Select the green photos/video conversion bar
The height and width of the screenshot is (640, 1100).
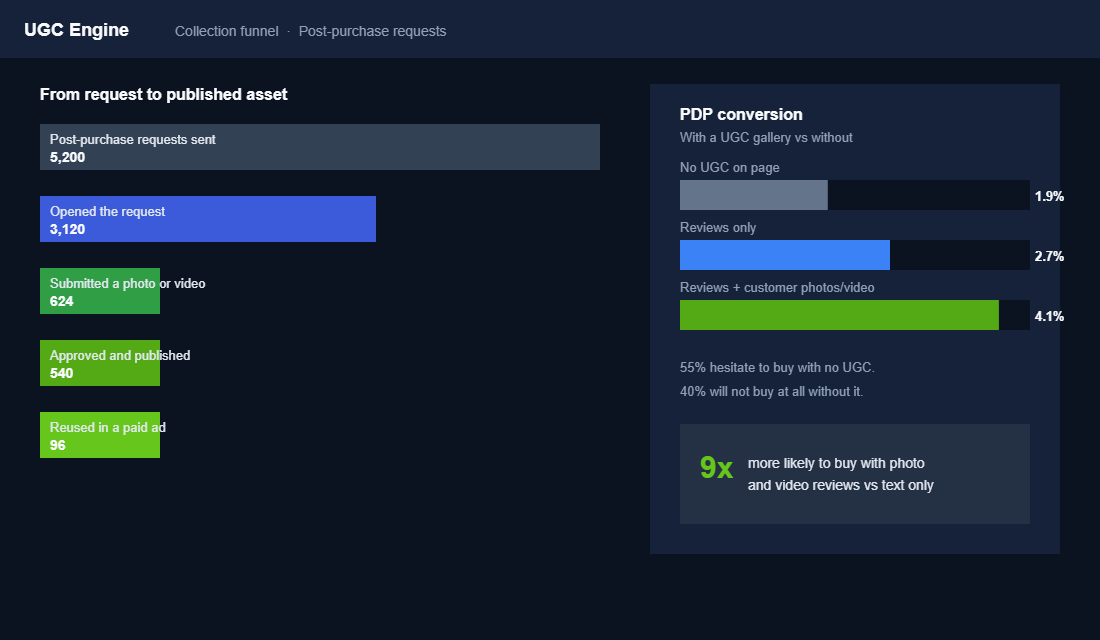tap(839, 315)
